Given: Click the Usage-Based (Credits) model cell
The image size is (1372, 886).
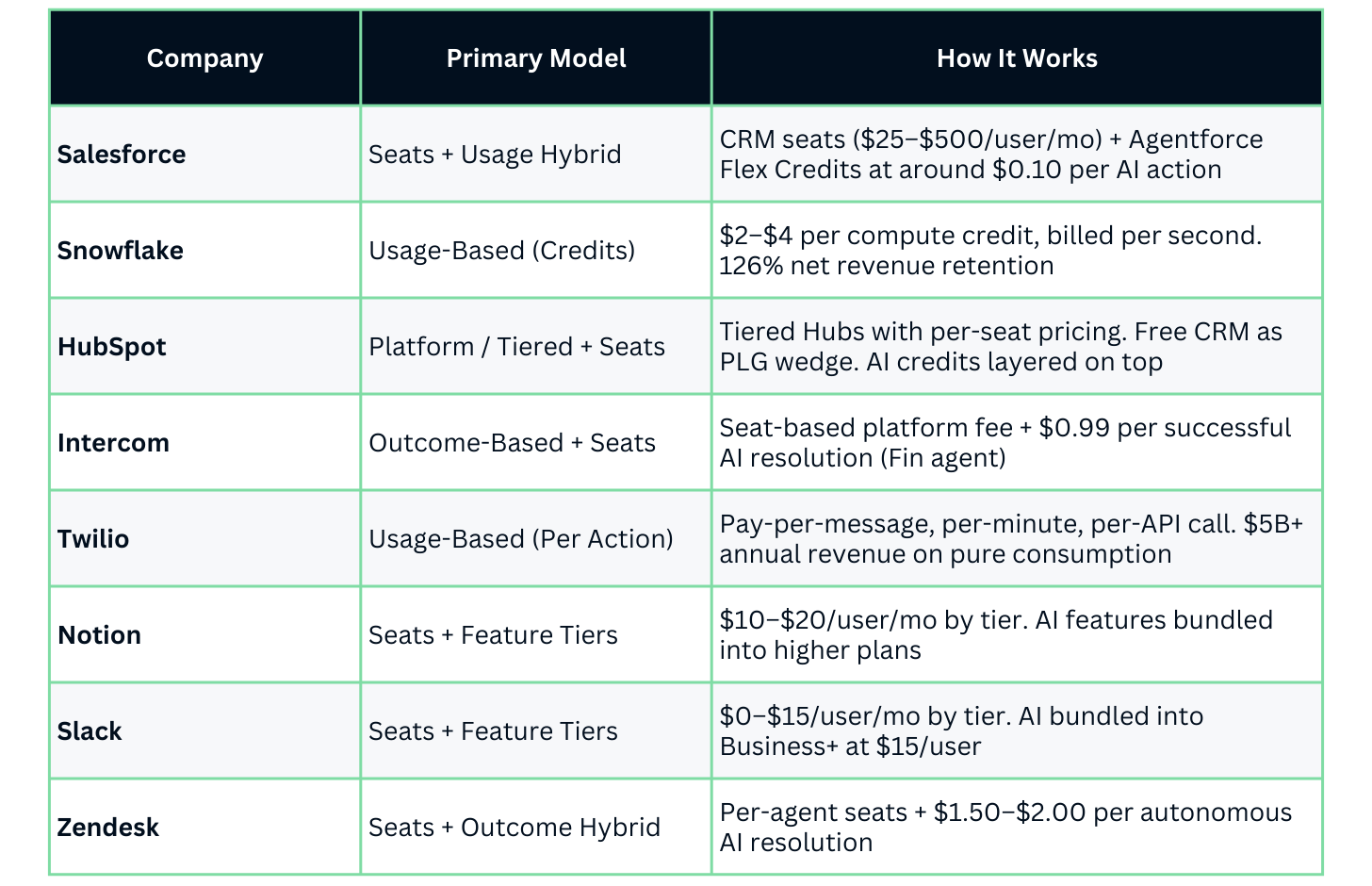Looking at the screenshot, I should 501,251.
